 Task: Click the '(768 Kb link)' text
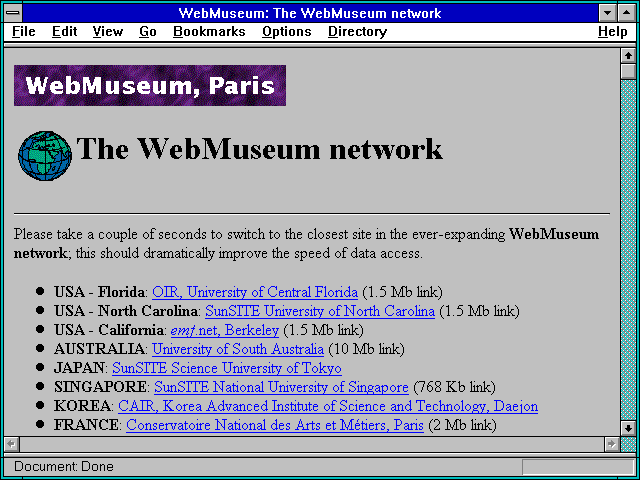454,387
